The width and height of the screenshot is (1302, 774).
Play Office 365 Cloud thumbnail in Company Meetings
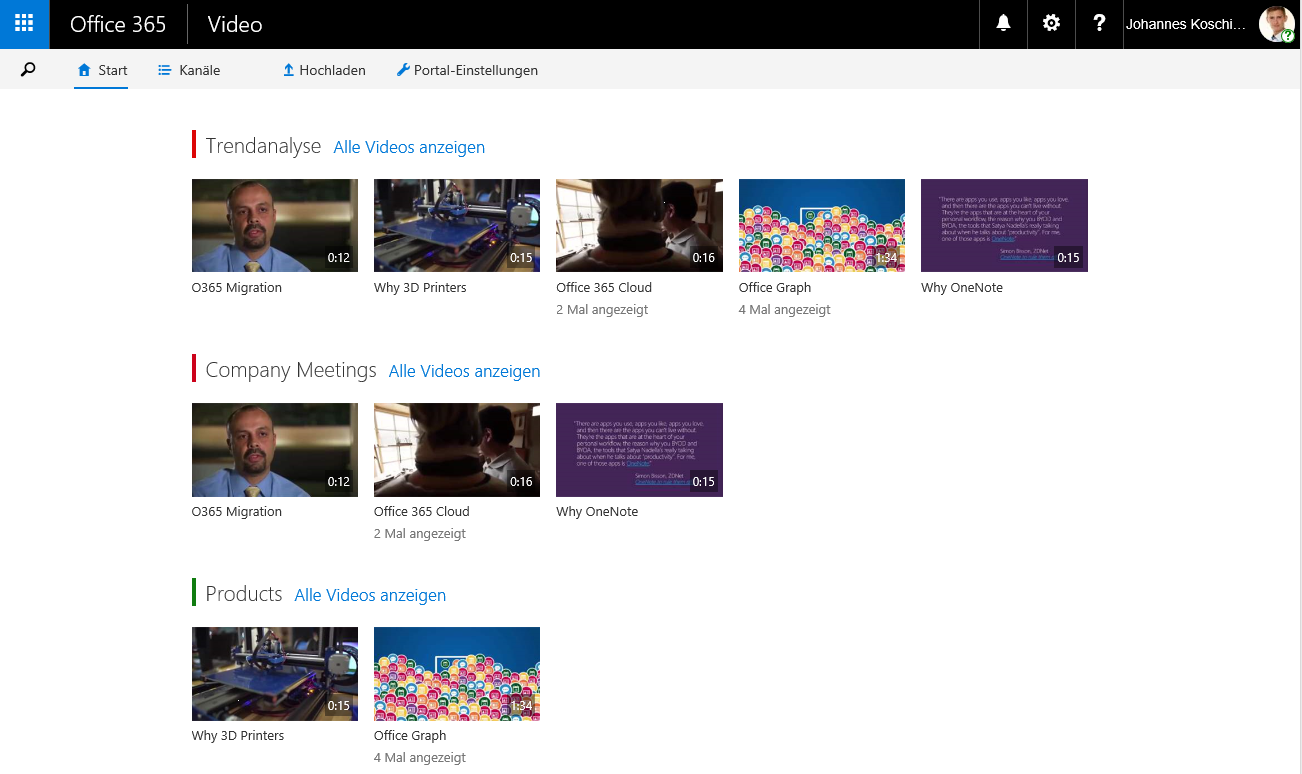[457, 449]
